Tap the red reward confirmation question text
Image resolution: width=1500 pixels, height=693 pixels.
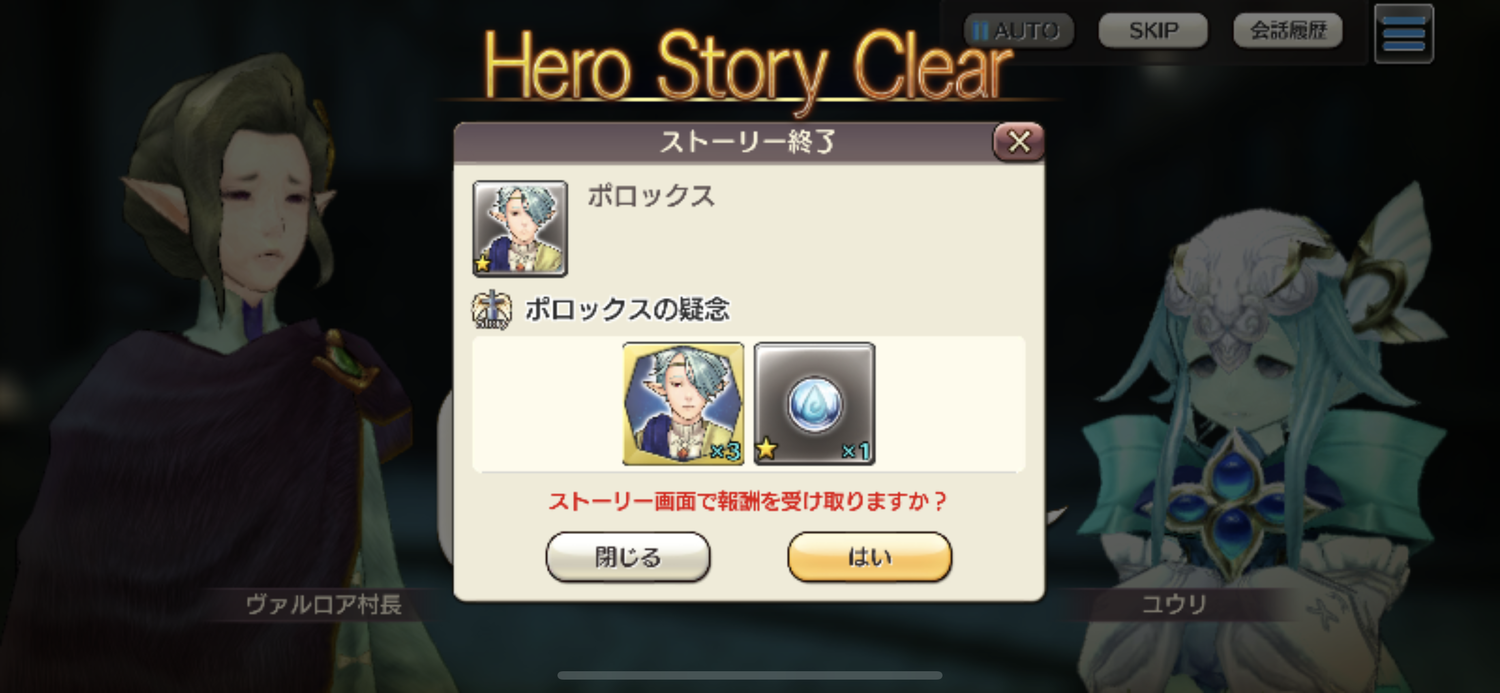(x=748, y=501)
